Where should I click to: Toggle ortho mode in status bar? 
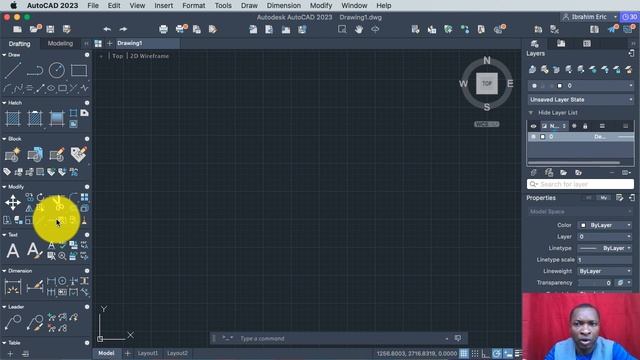click(486, 353)
